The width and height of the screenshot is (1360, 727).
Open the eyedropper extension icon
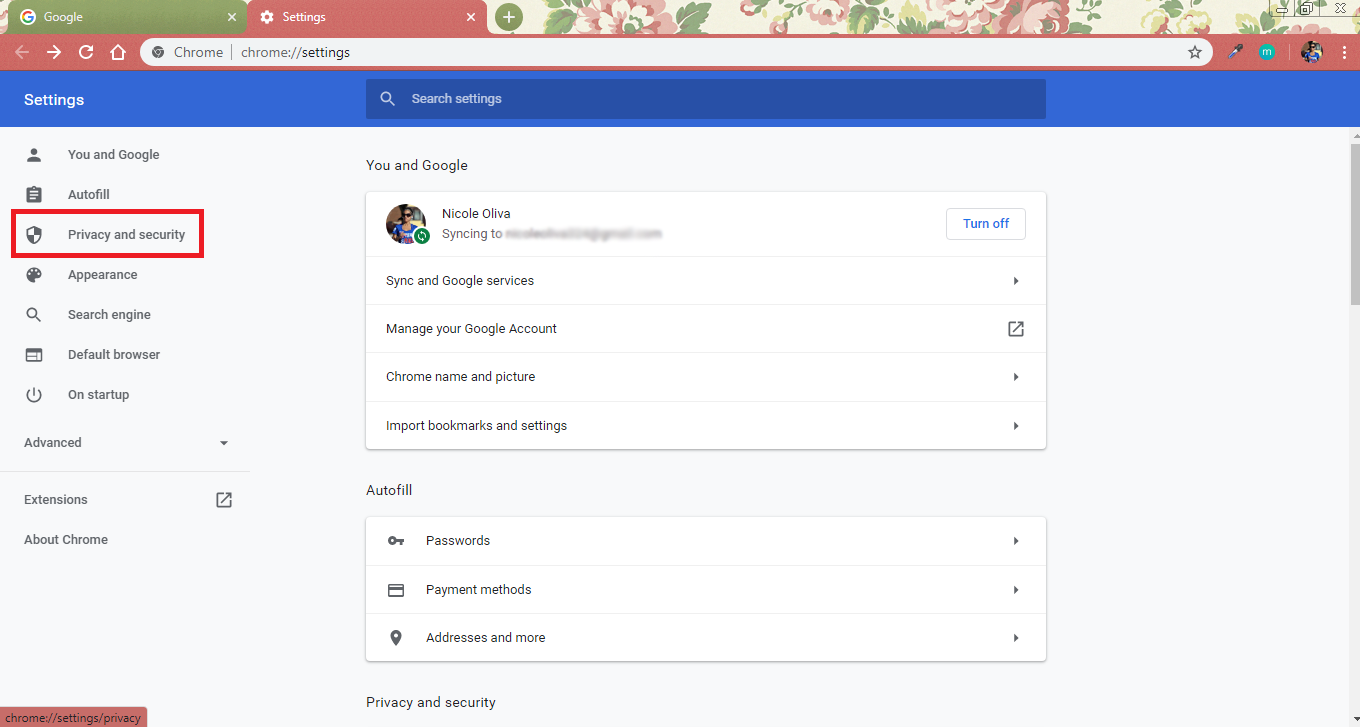(x=1235, y=52)
